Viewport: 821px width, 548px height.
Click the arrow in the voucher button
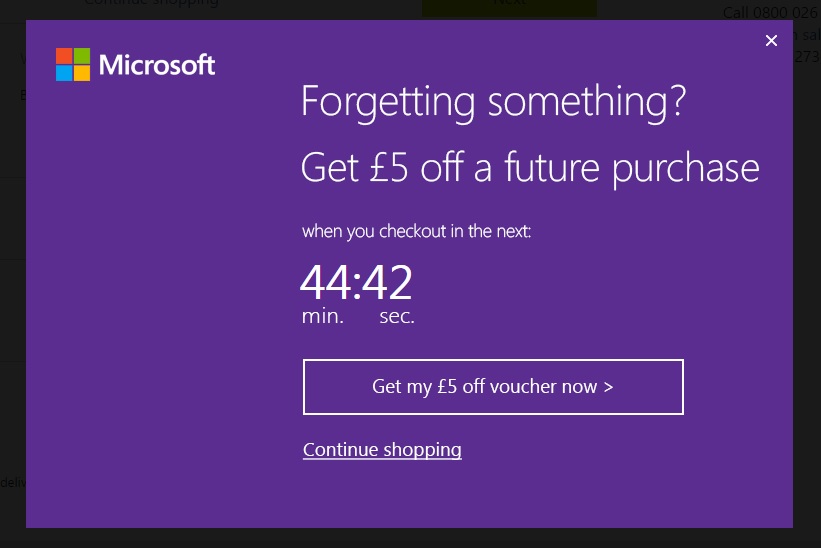(608, 387)
